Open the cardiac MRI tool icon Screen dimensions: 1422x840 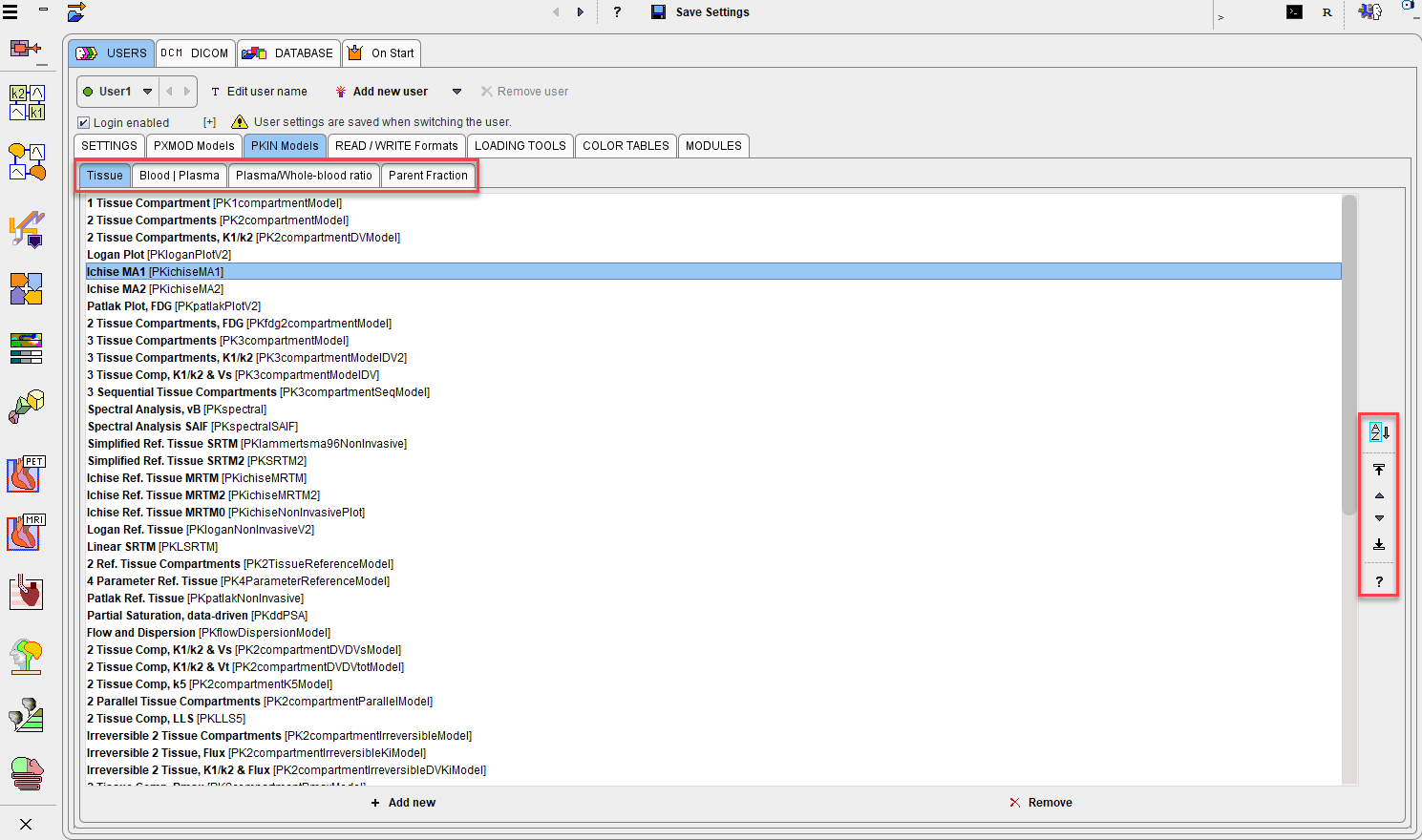coord(27,533)
